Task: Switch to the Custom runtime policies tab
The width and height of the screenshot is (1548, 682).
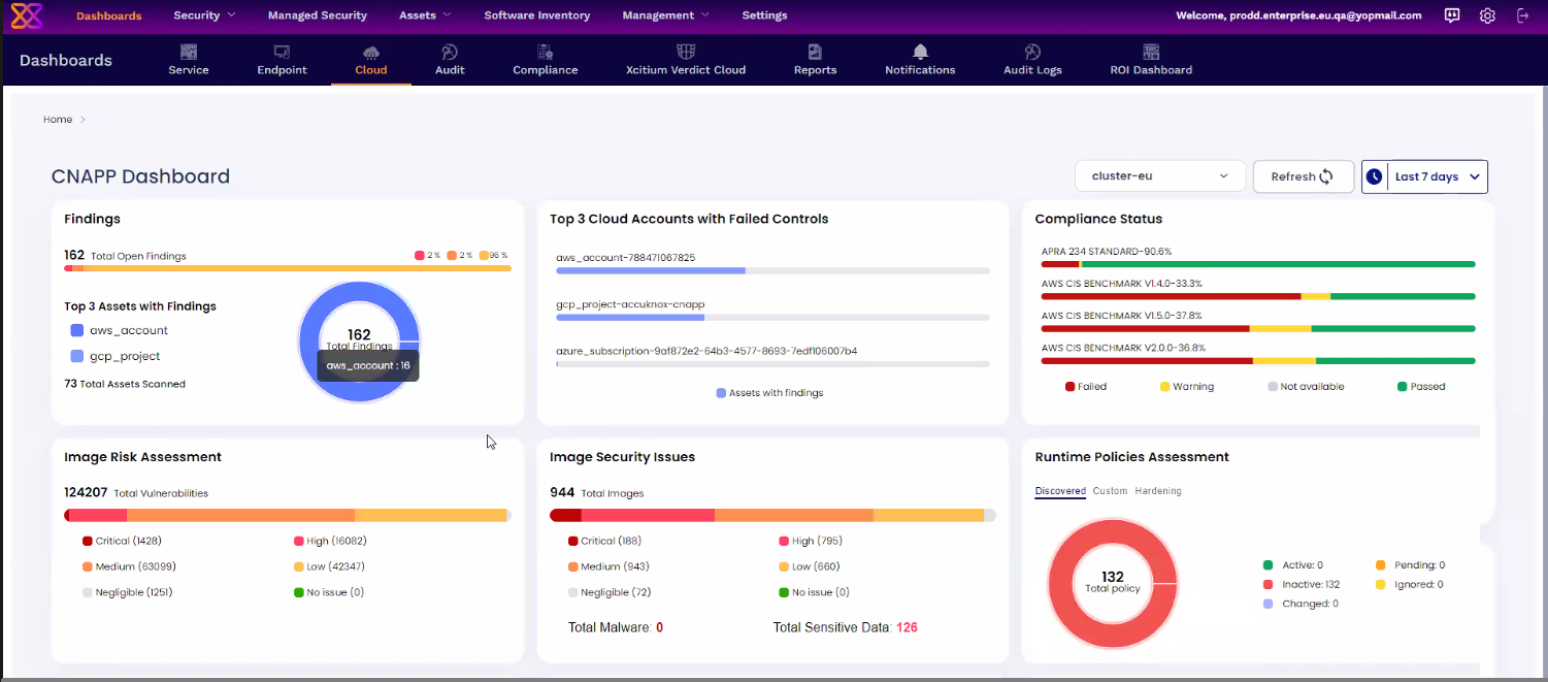Action: 1110,491
